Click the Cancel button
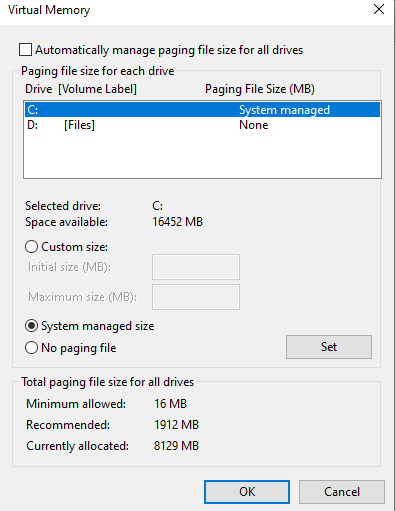396x511 pixels. tap(342, 492)
